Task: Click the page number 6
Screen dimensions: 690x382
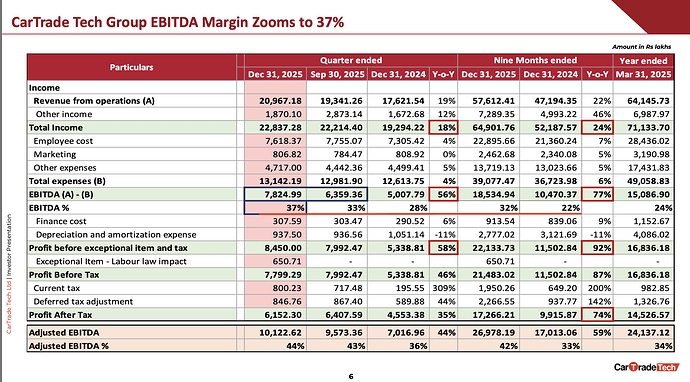Action: coord(351,376)
